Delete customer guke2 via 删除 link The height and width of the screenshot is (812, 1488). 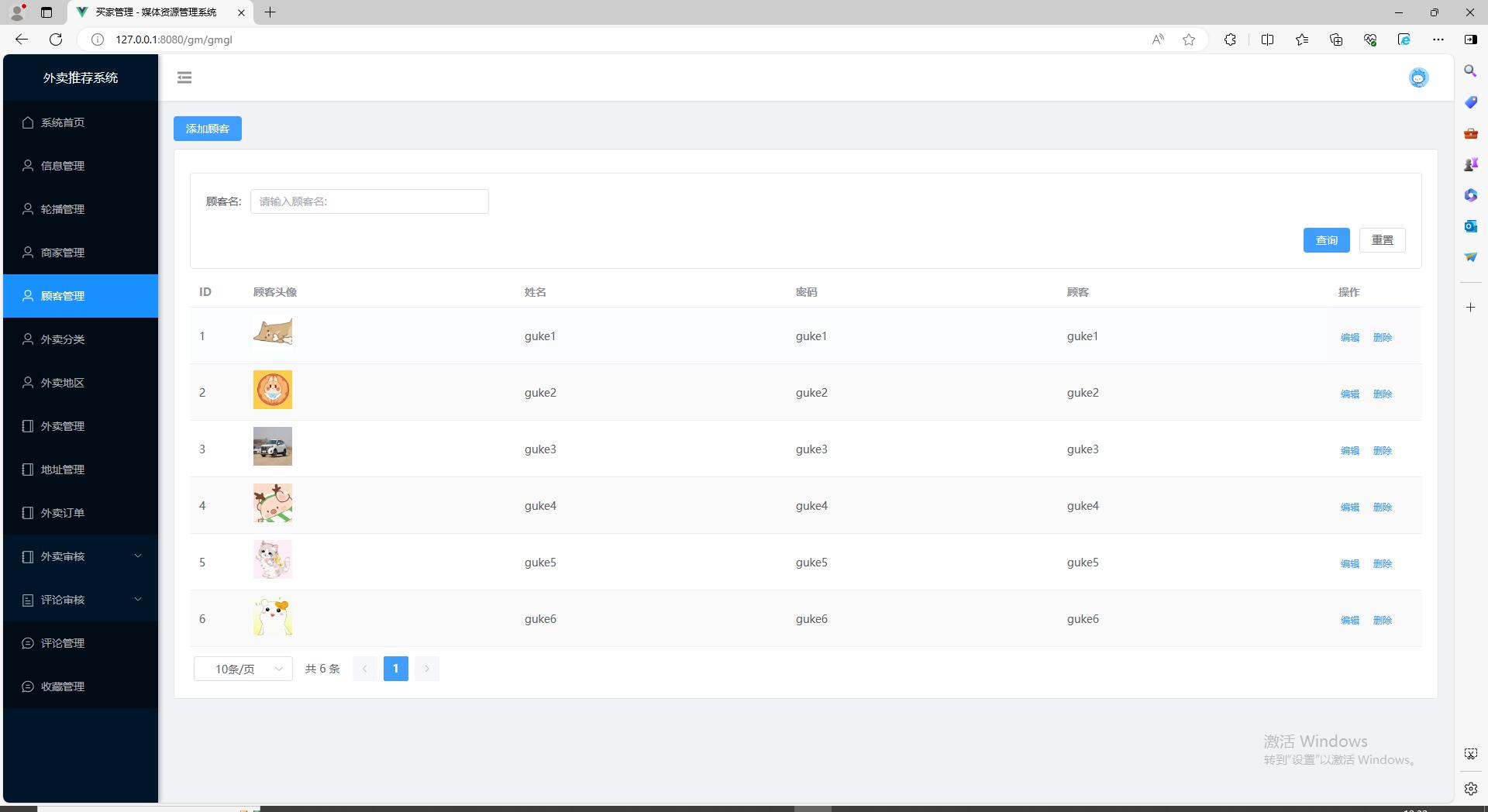1383,394
